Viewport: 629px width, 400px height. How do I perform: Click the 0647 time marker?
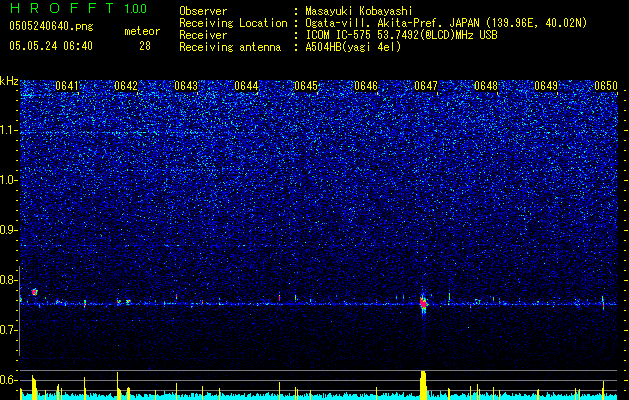(x=426, y=86)
